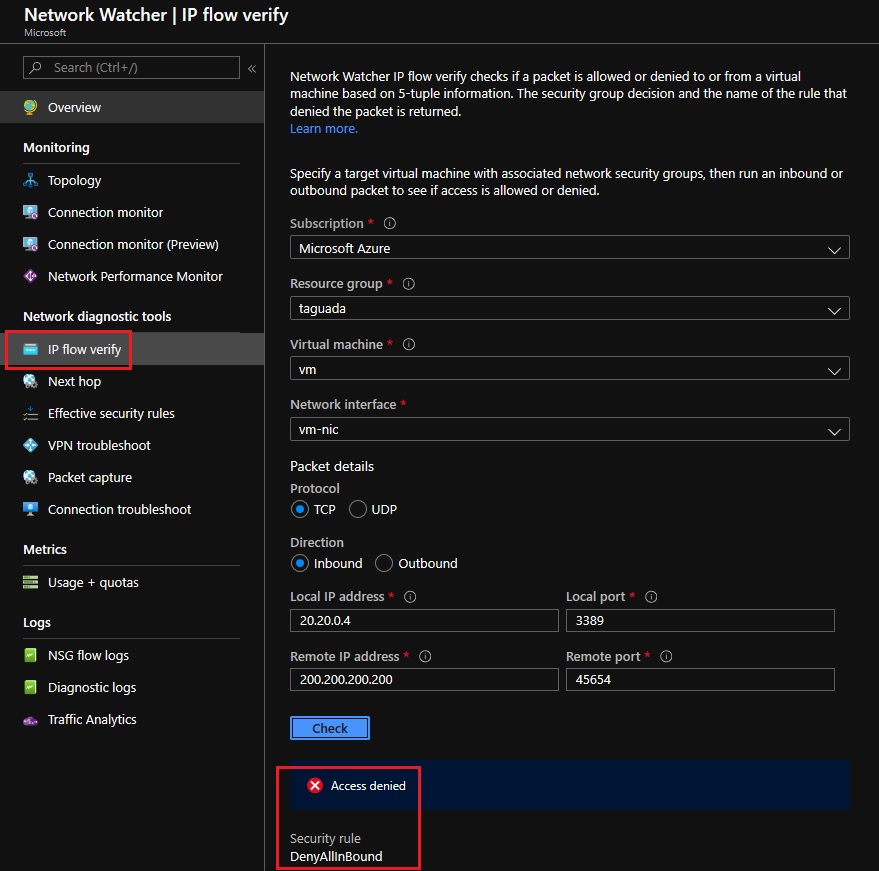This screenshot has width=879, height=871.
Task: Open the Resource group dropdown
Action: point(570,308)
